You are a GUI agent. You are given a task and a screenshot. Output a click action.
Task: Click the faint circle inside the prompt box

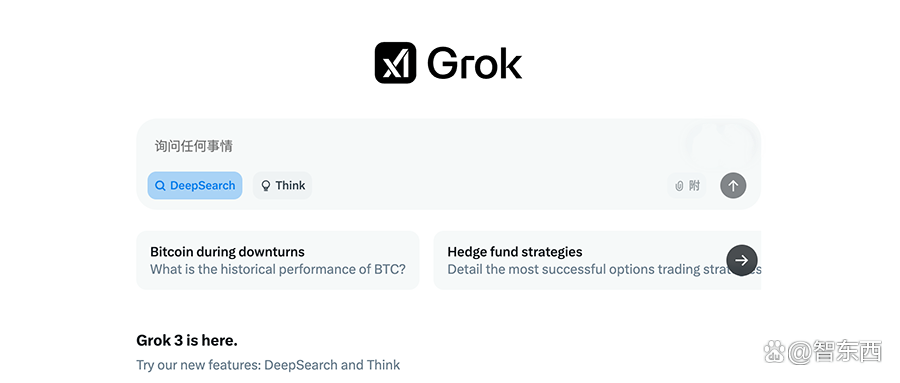721,147
